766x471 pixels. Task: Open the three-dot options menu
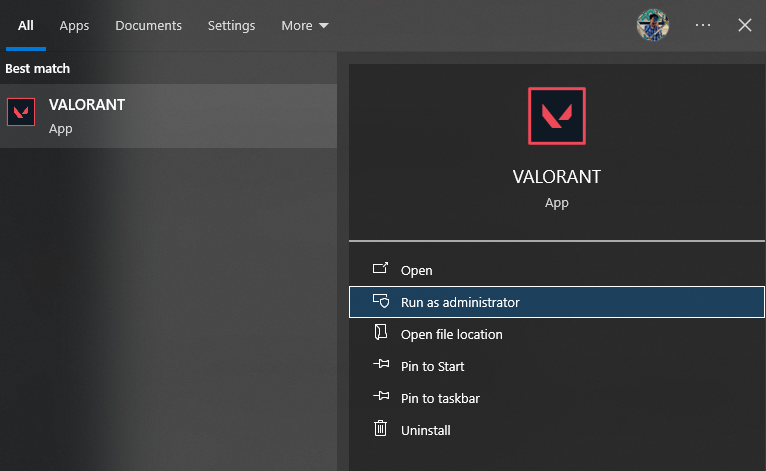703,25
